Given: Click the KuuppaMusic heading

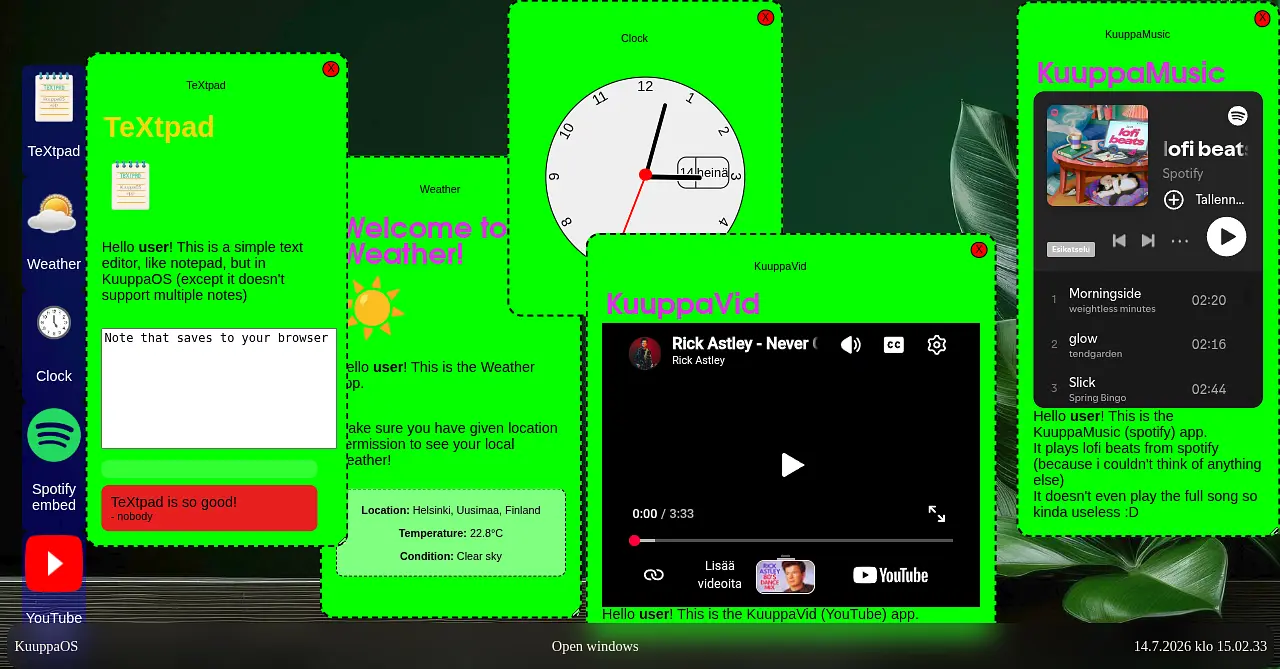Looking at the screenshot, I should tap(1130, 73).
